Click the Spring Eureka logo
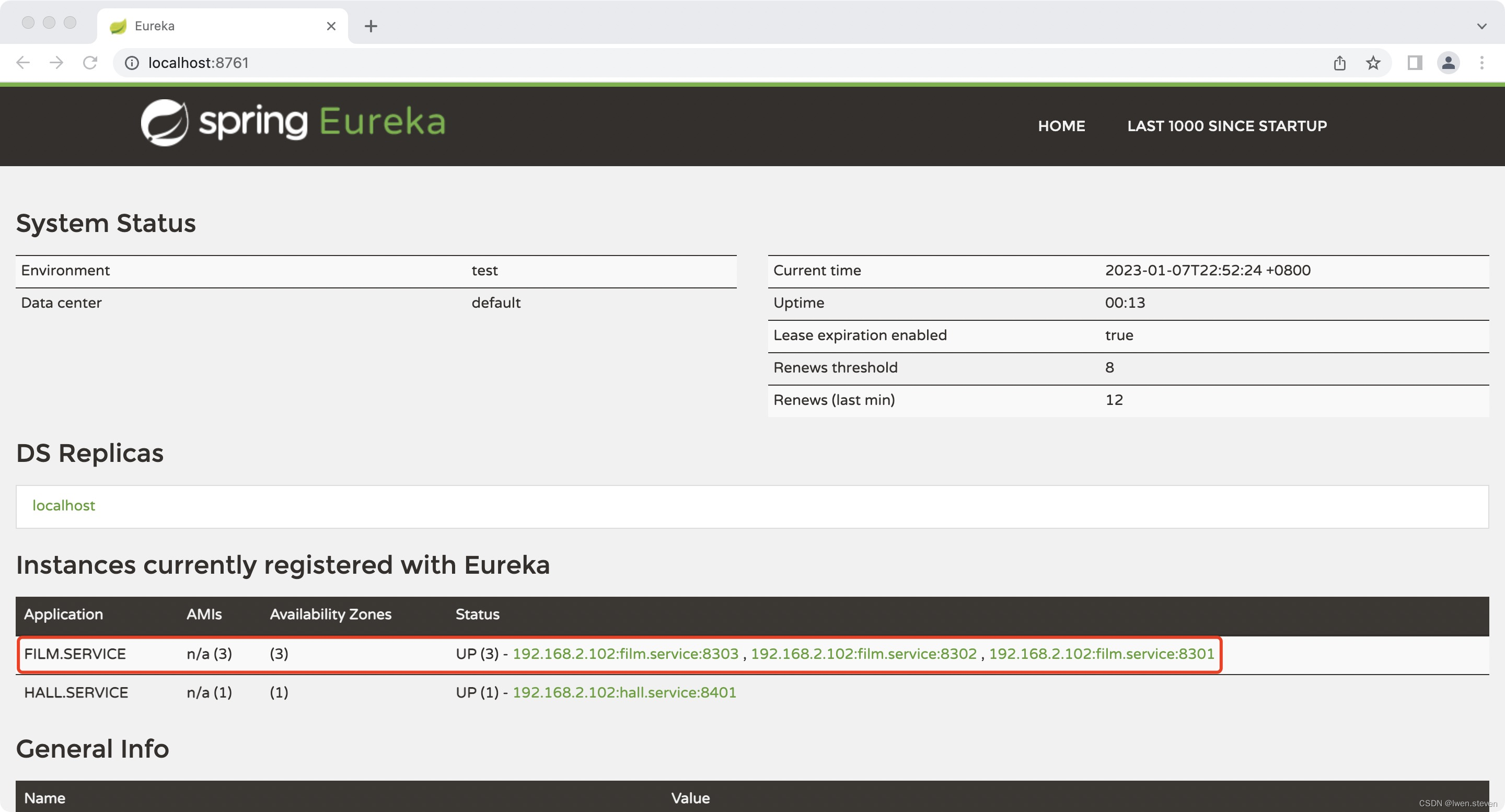1505x812 pixels. tap(293, 123)
